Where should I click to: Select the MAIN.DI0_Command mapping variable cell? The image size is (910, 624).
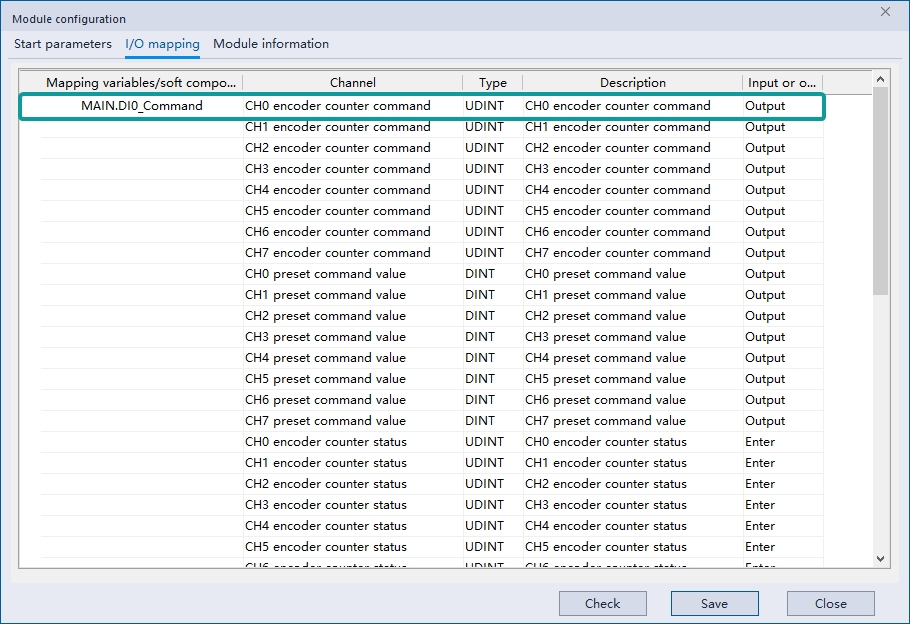(x=142, y=106)
